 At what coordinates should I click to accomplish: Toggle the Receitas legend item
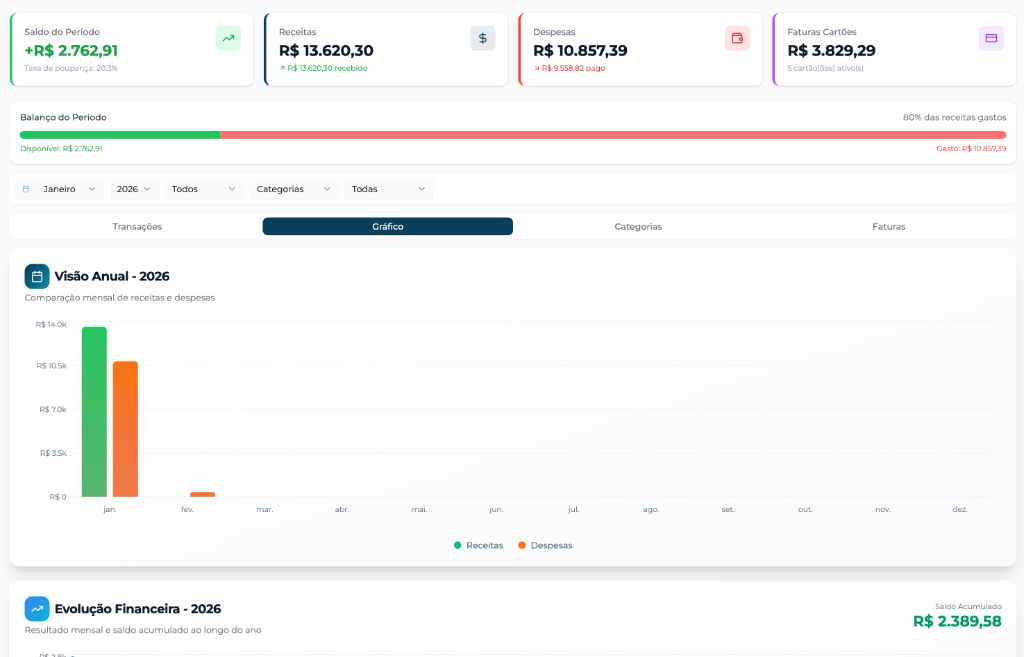pyautogui.click(x=479, y=545)
